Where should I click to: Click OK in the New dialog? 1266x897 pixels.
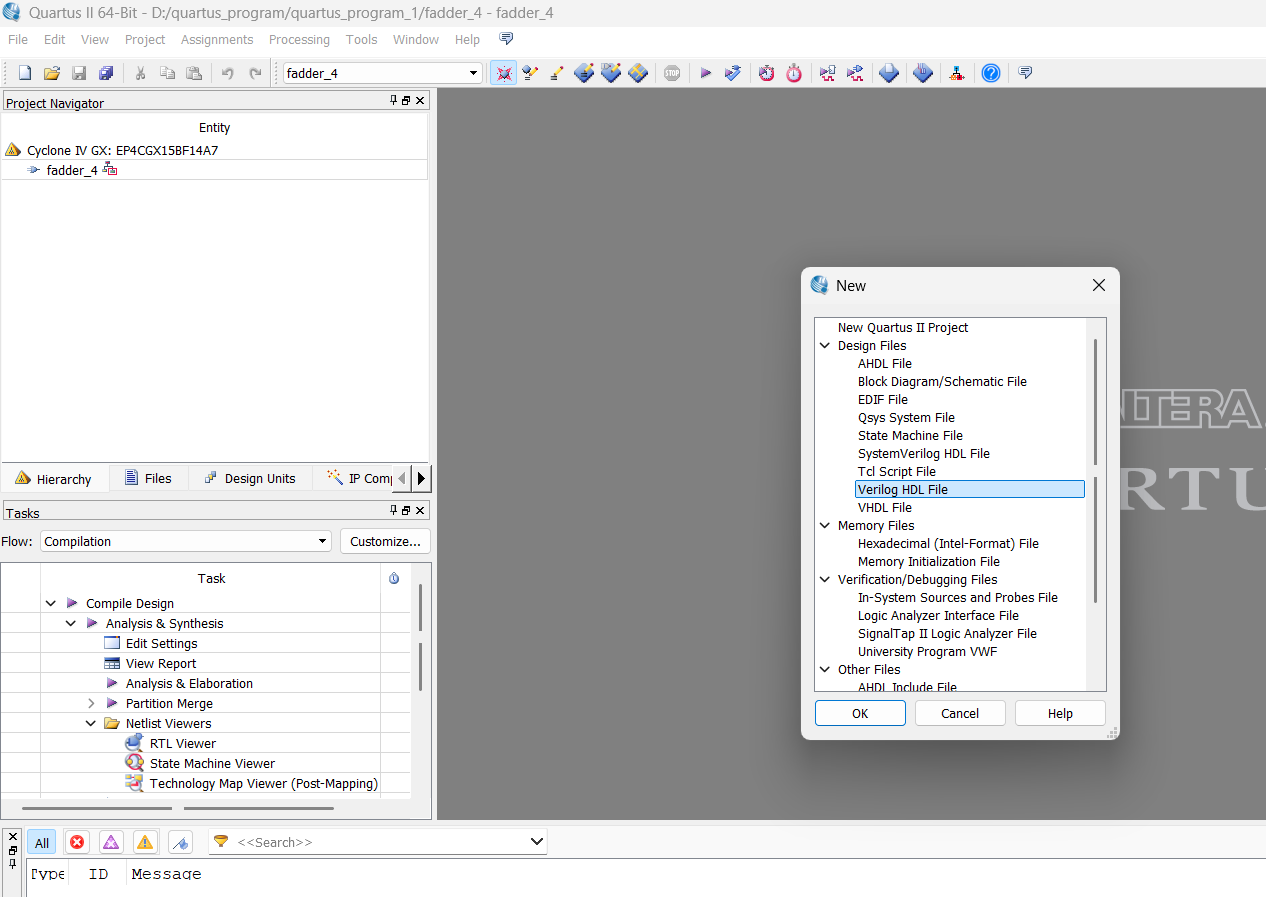point(860,713)
